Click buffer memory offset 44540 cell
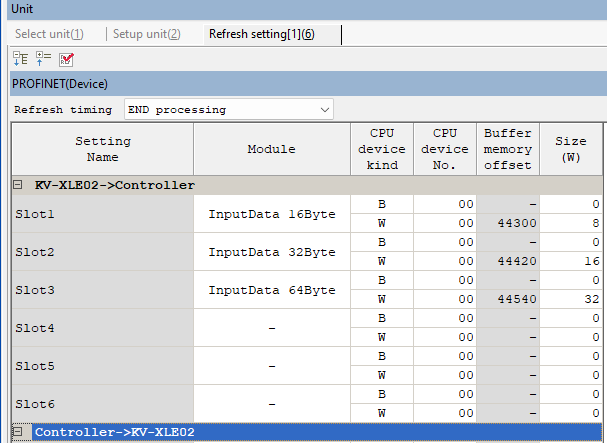The height and width of the screenshot is (443, 607). [x=508, y=299]
